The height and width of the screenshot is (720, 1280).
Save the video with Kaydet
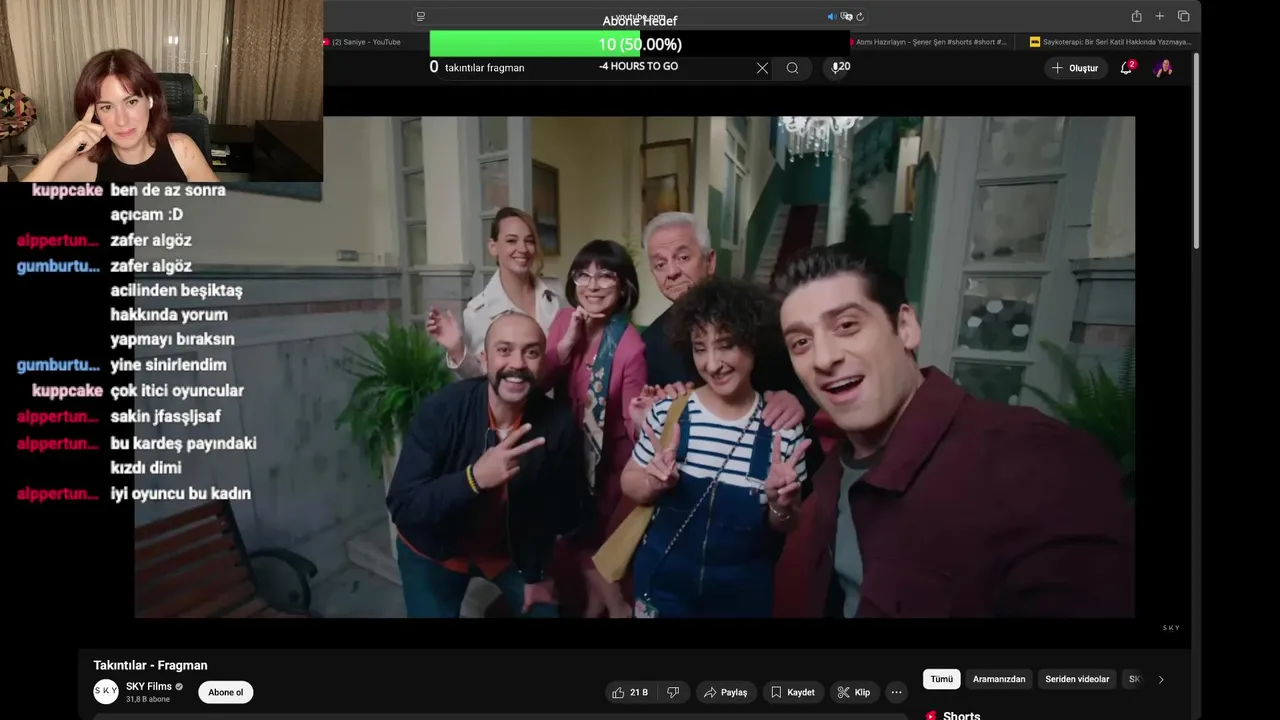(x=792, y=692)
